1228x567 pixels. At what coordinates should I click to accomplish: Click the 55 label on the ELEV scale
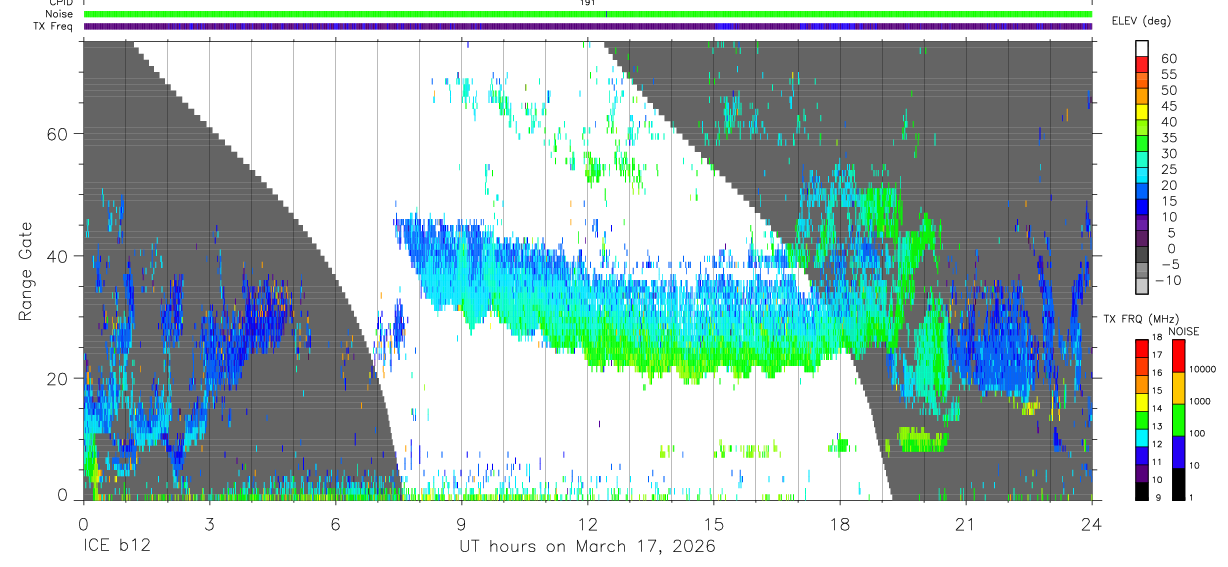(1168, 75)
